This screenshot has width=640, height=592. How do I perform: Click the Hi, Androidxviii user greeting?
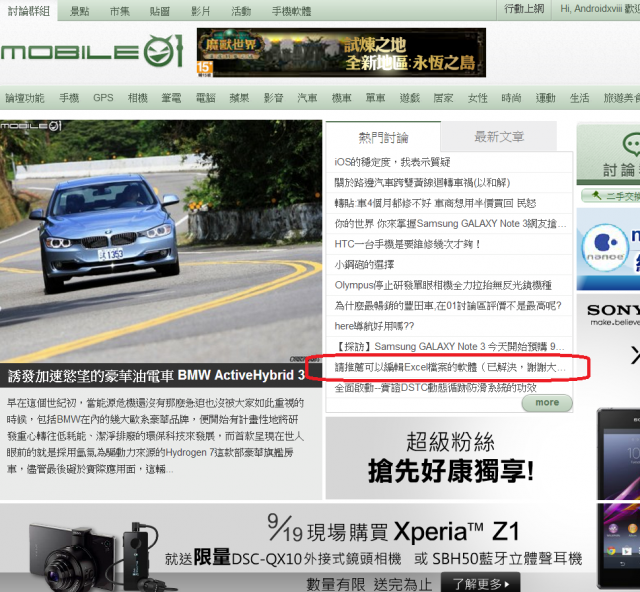point(598,9)
